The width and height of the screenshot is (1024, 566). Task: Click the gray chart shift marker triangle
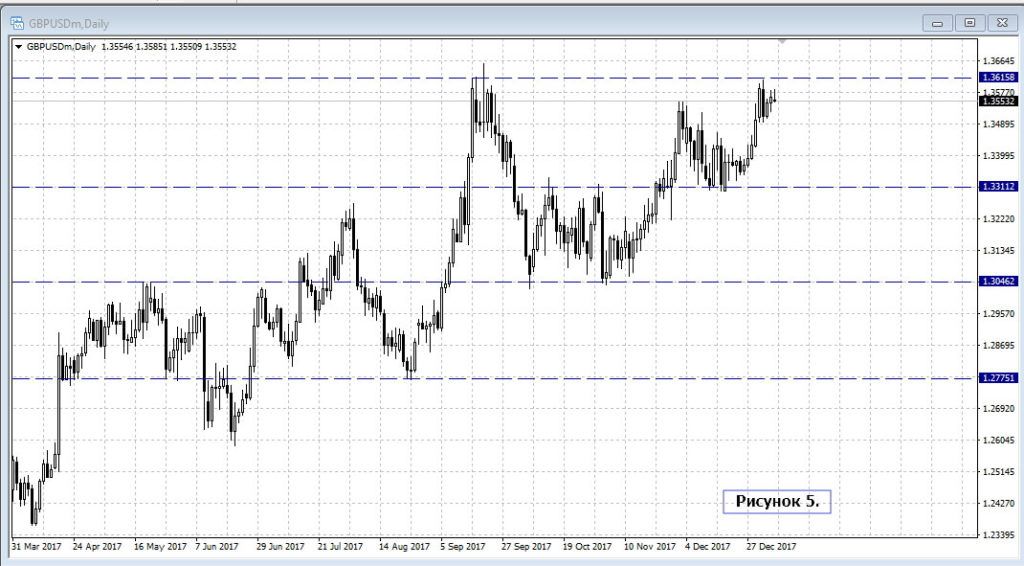[781, 41]
